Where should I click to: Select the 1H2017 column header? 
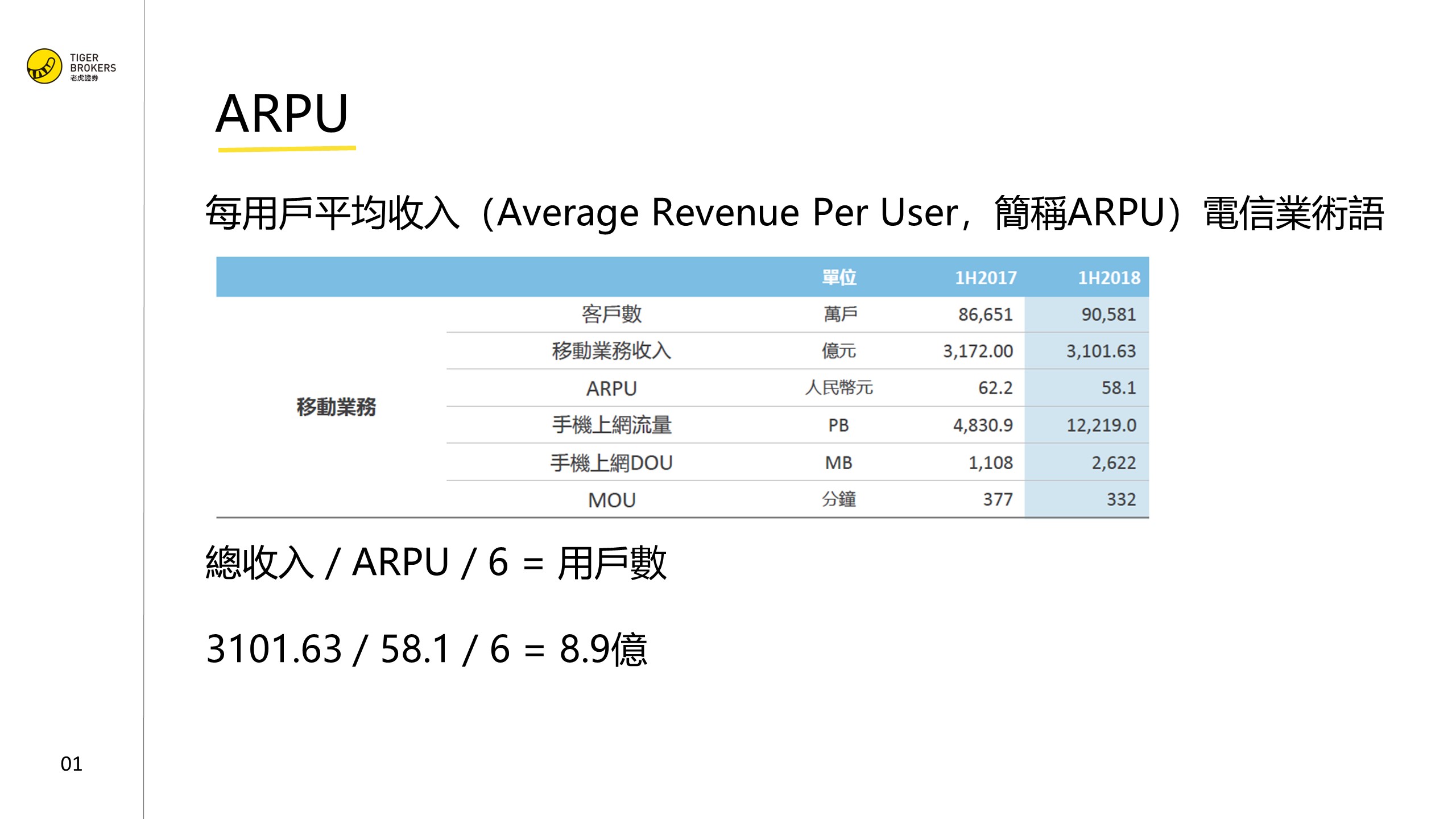[985, 278]
